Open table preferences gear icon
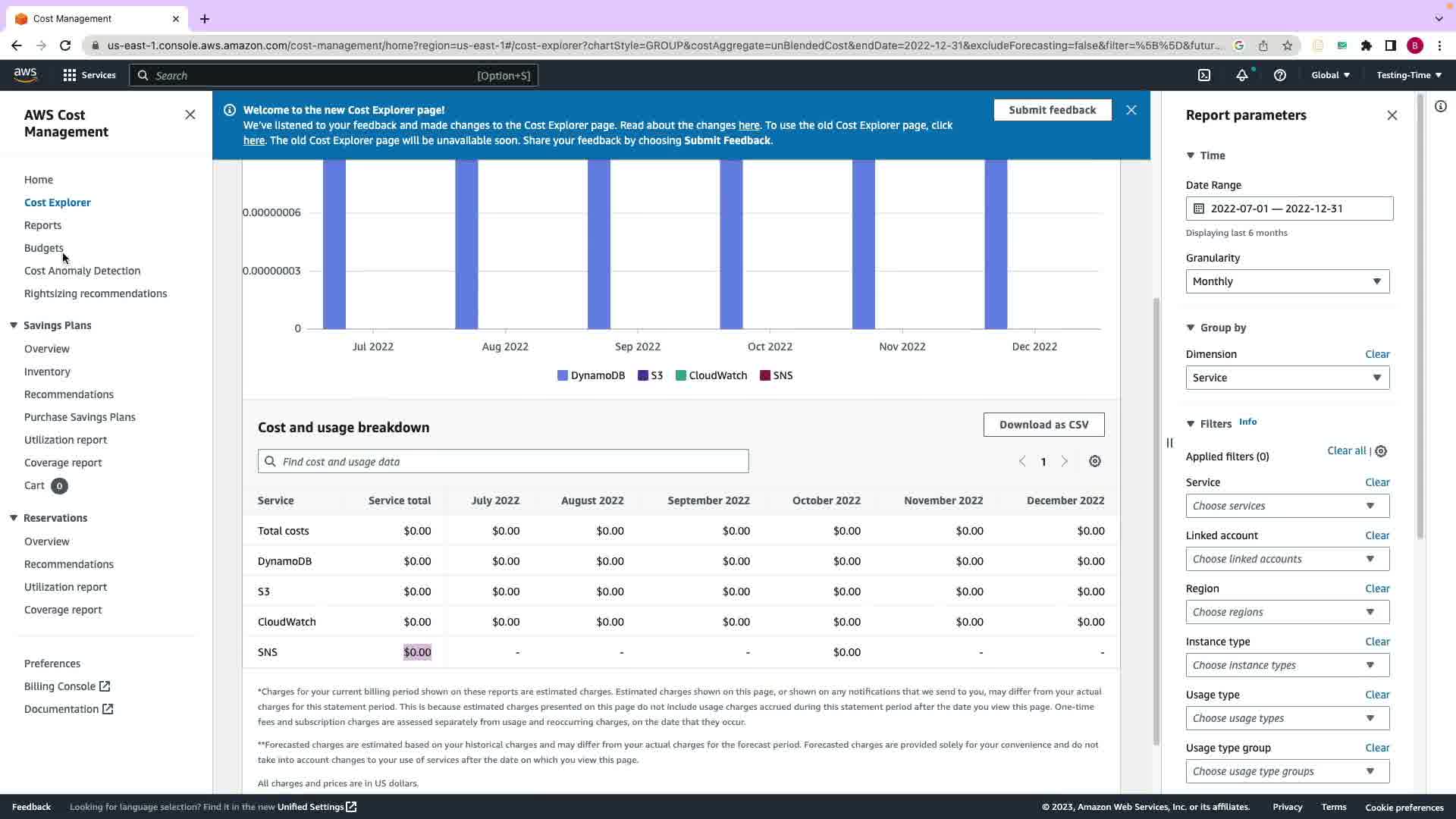Image resolution: width=1456 pixels, height=819 pixels. [1095, 462]
